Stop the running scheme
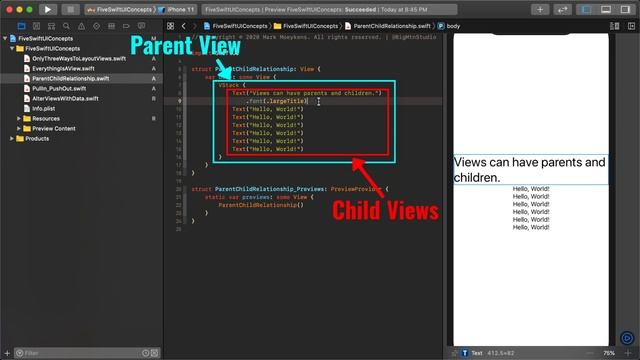 (x=70, y=9)
